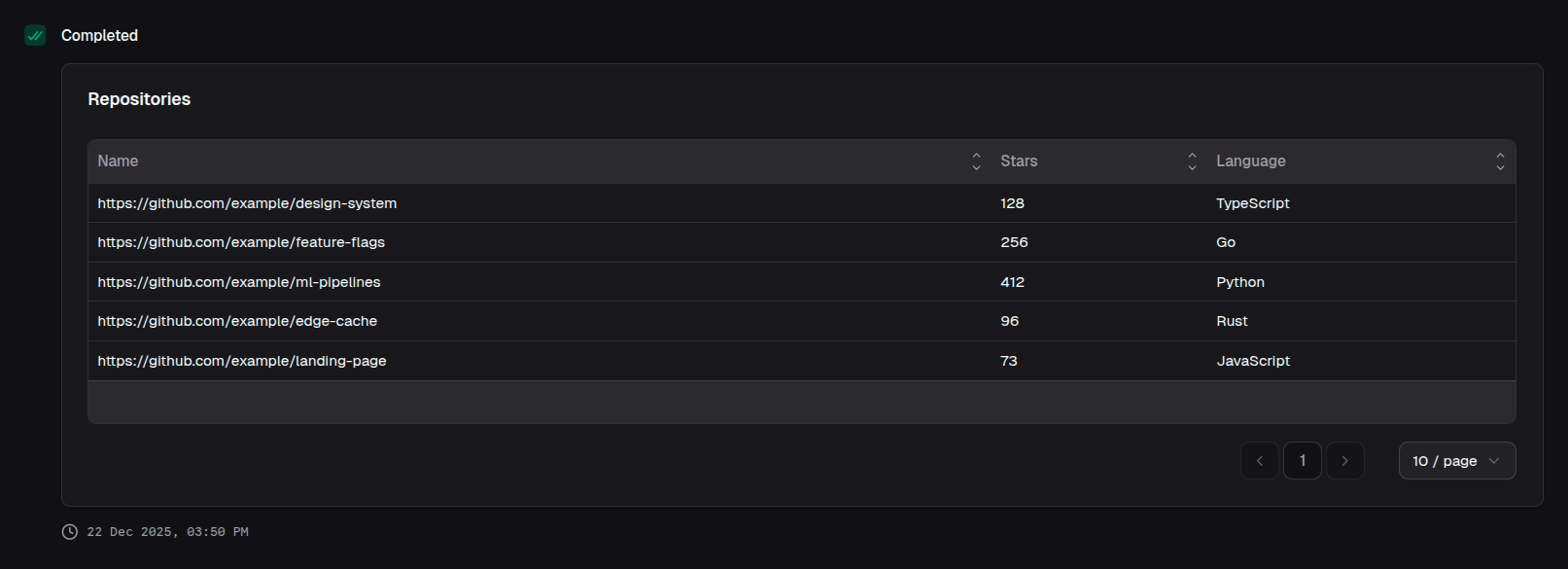
Task: Select the Name column header
Action: [x=117, y=160]
